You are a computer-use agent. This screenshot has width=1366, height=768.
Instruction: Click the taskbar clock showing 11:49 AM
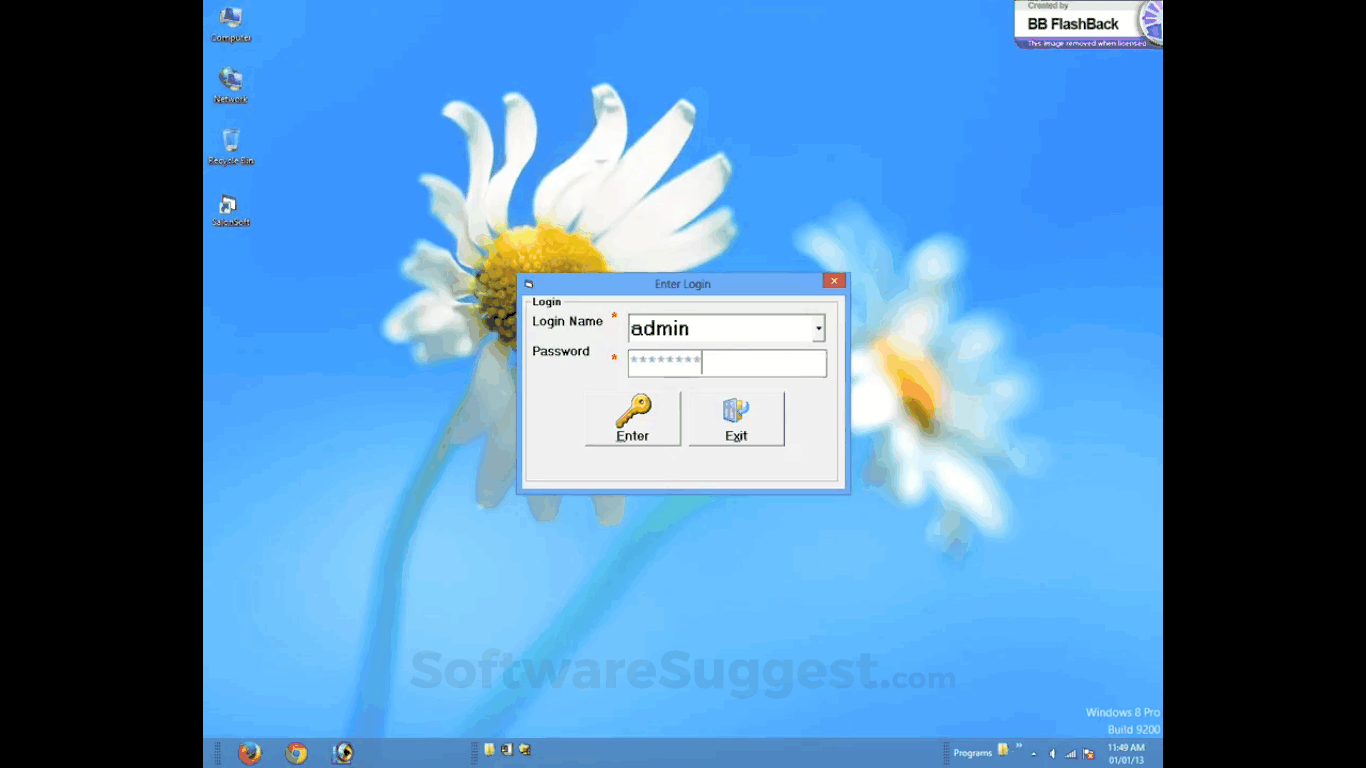coord(1126,753)
